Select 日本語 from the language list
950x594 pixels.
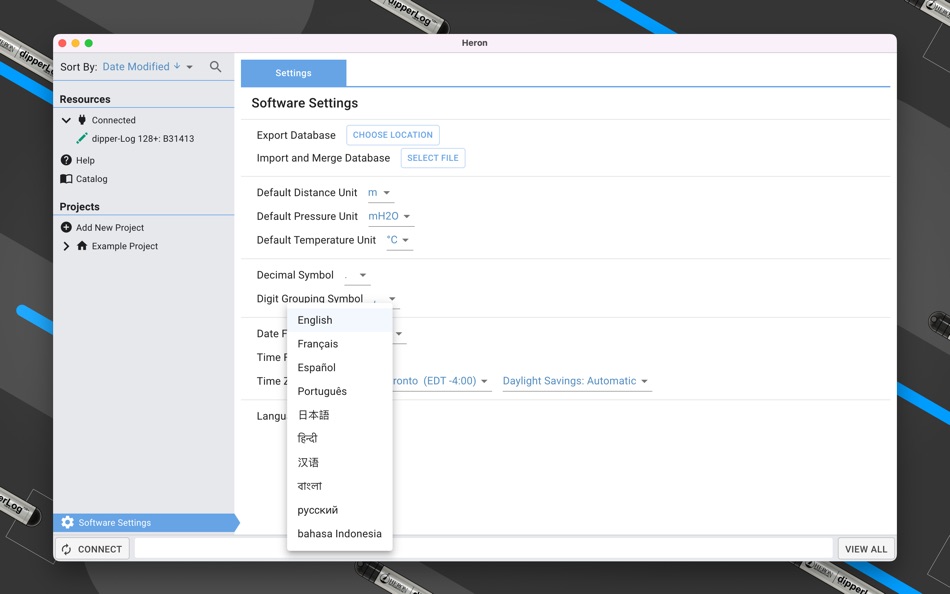point(339,415)
